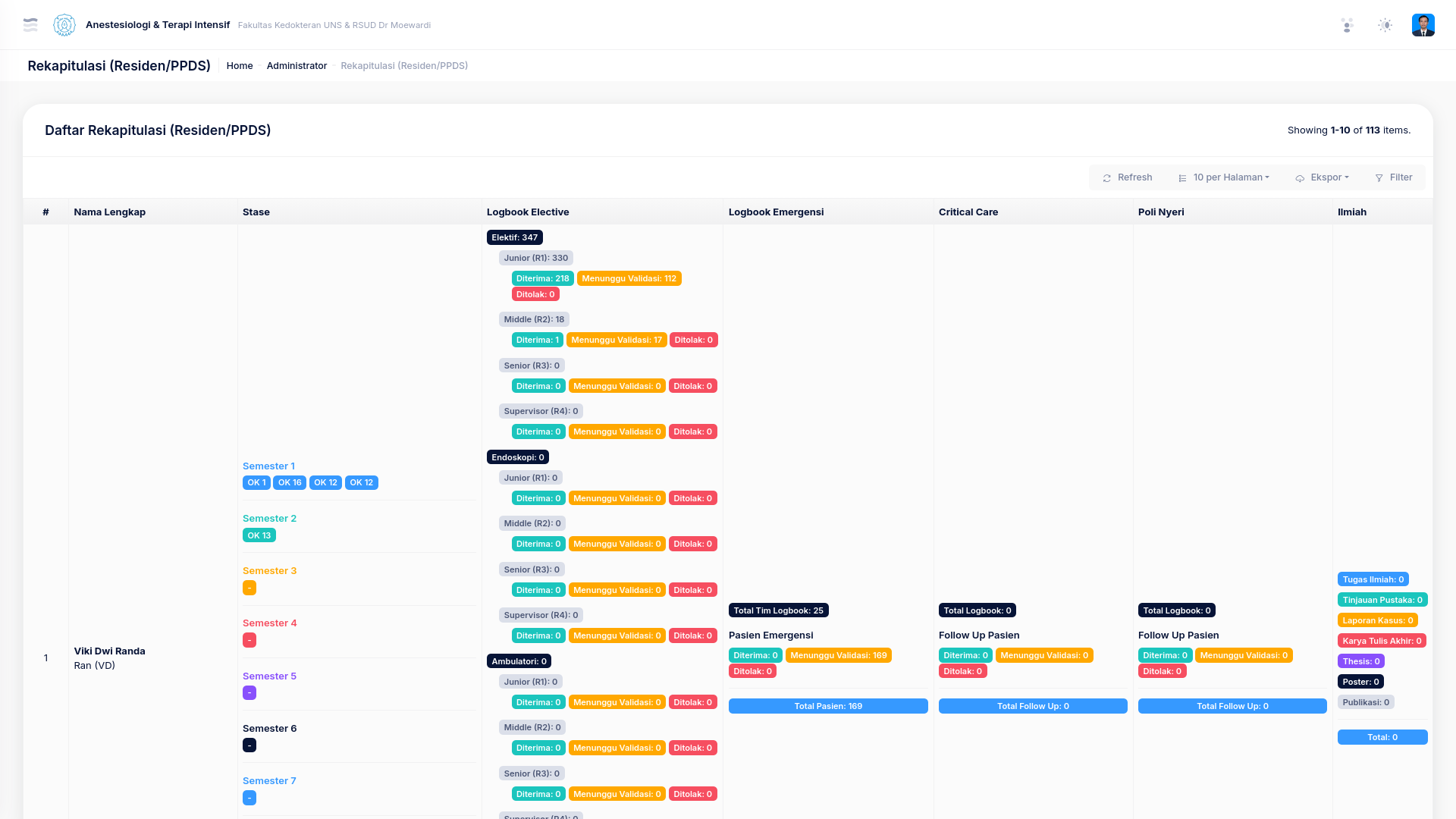Click the Menunggu Validasi: 169 badge

839,656
